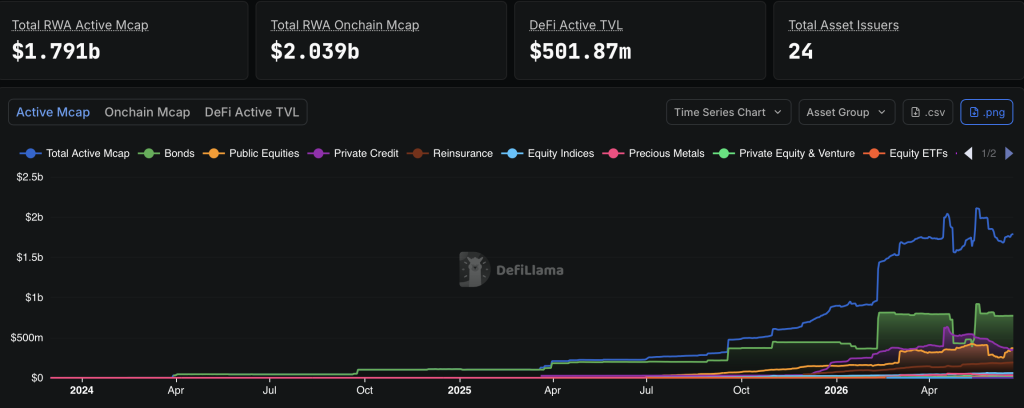This screenshot has height=408, width=1024.
Task: Open the Time Series Chart dropdown
Action: (x=728, y=112)
